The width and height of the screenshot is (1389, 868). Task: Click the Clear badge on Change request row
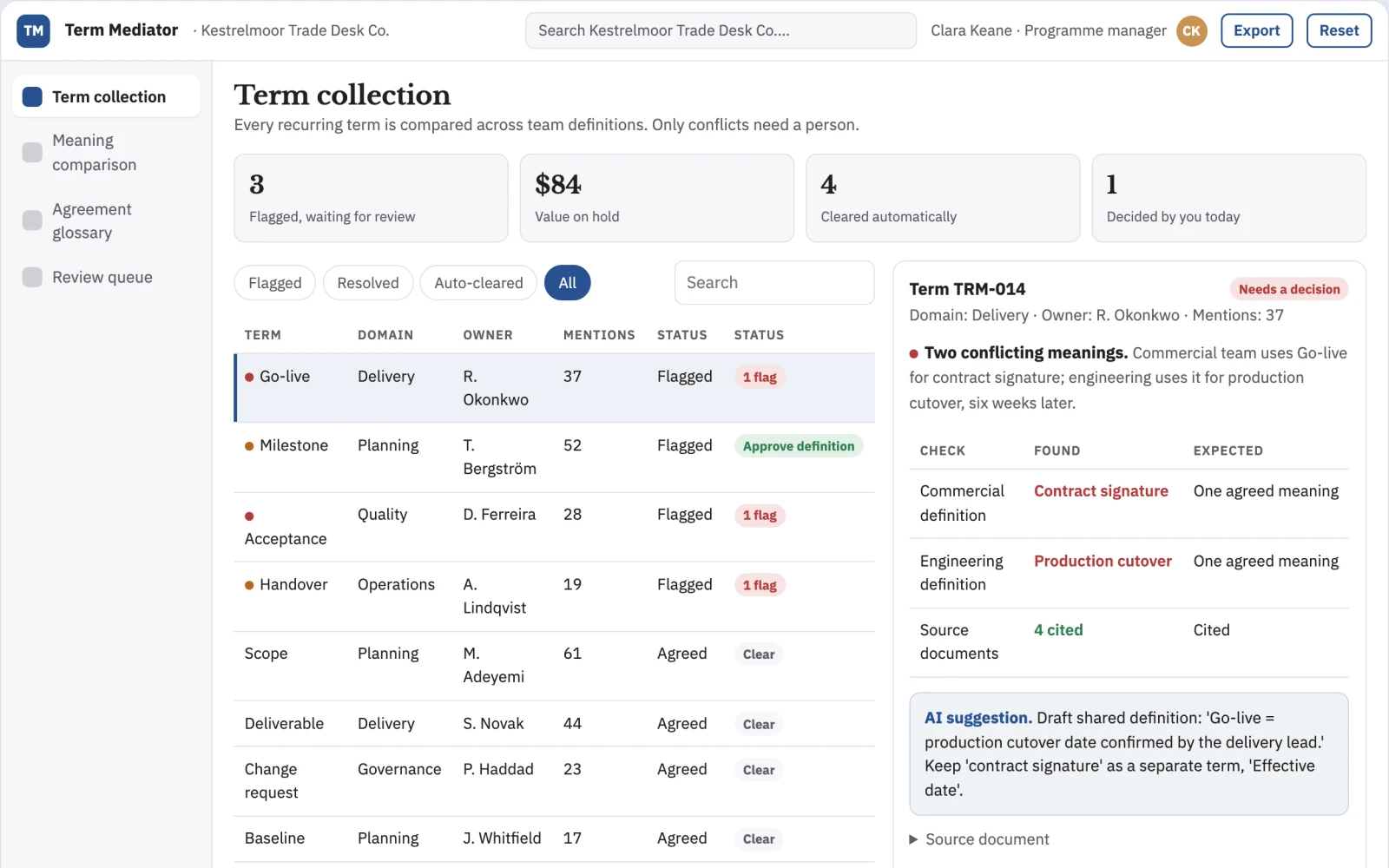point(759,770)
